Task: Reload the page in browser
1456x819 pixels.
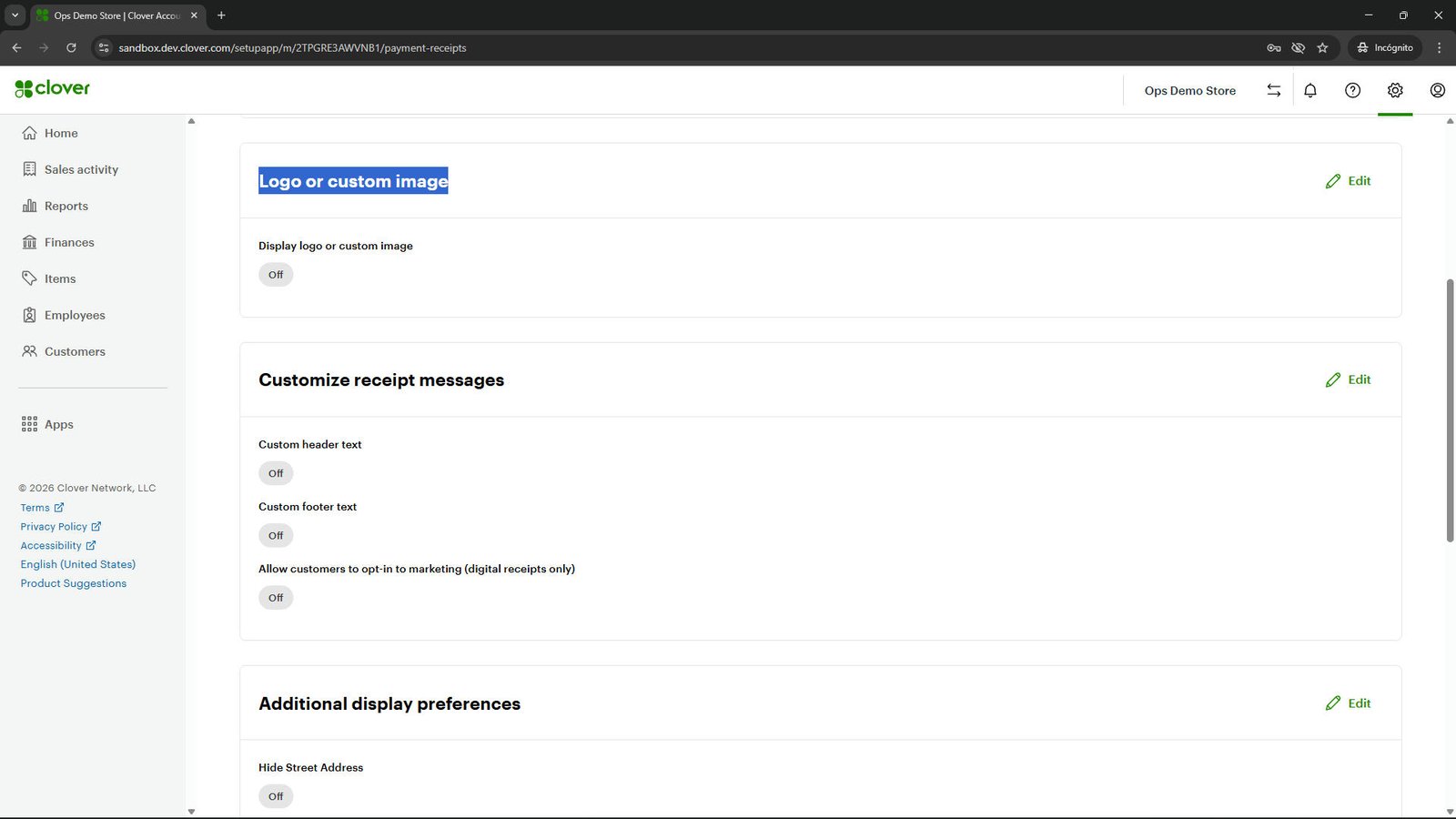Action: (x=71, y=47)
